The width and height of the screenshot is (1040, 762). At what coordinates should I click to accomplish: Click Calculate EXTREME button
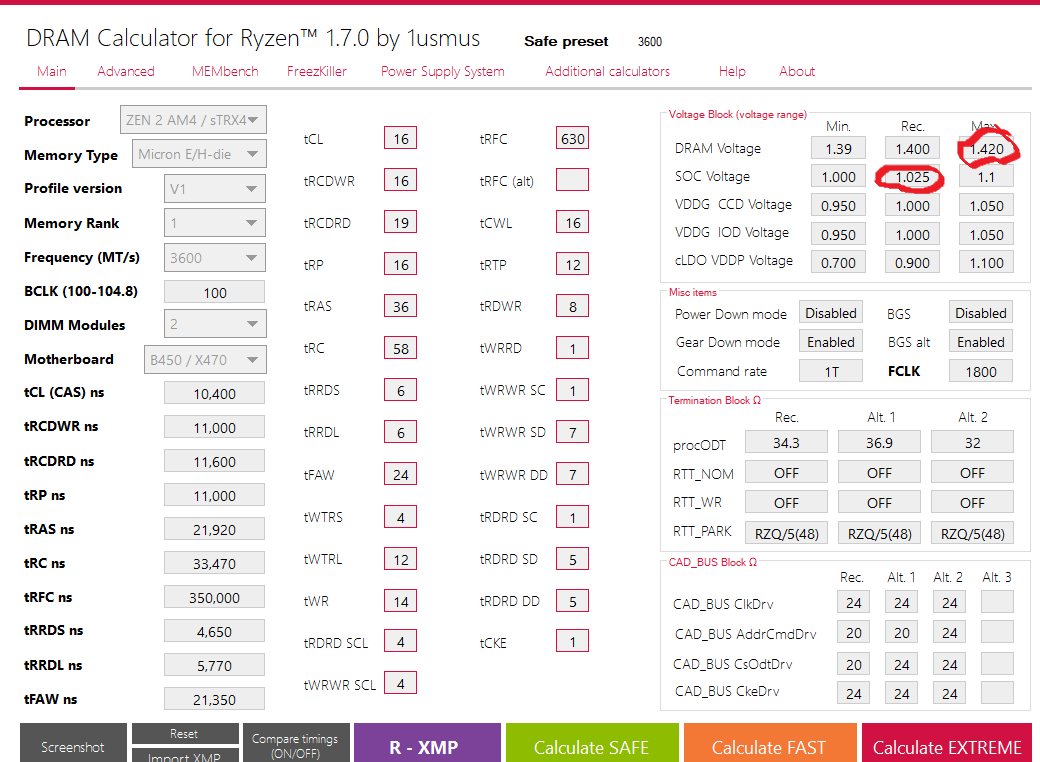pos(948,745)
